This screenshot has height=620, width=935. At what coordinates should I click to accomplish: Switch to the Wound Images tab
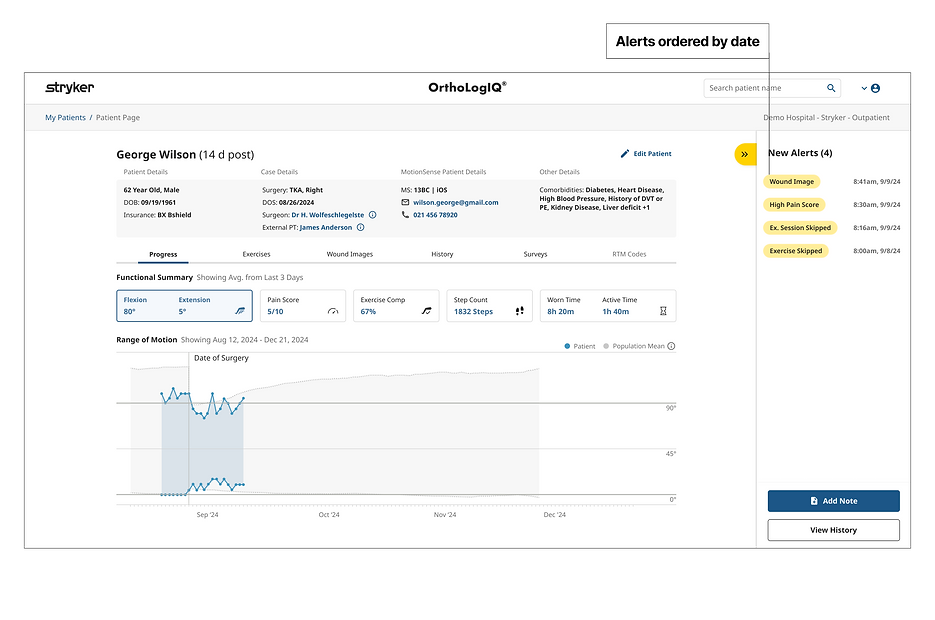tap(349, 255)
